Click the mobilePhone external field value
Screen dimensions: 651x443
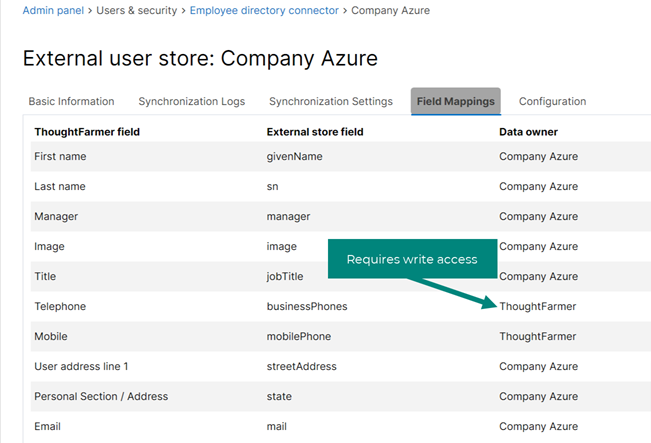pos(298,336)
